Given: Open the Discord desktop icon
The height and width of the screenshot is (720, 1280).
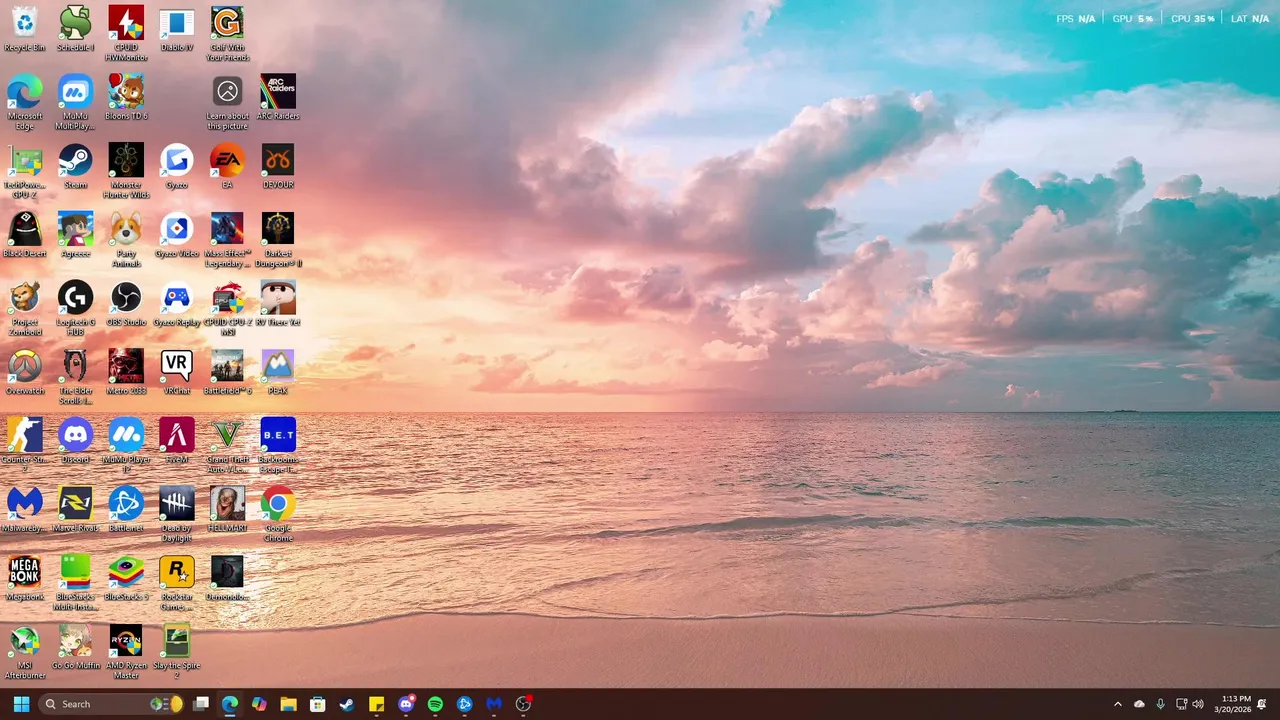Looking at the screenshot, I should [75, 441].
